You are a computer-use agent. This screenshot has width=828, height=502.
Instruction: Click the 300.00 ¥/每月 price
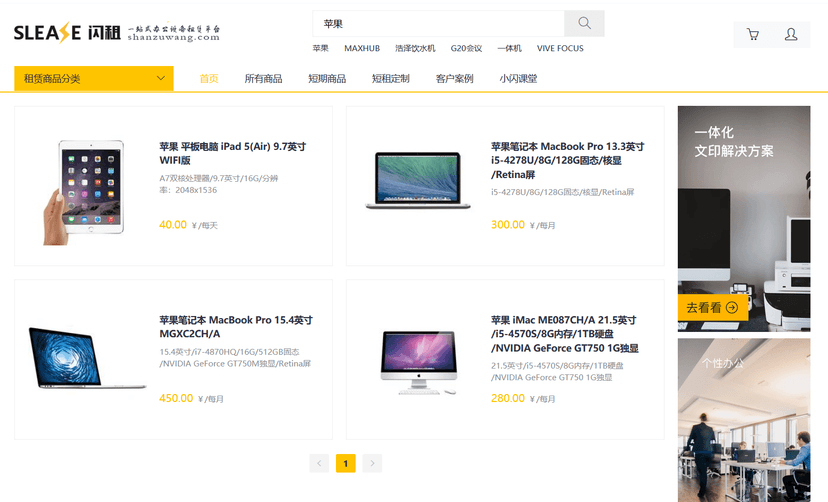pos(523,225)
